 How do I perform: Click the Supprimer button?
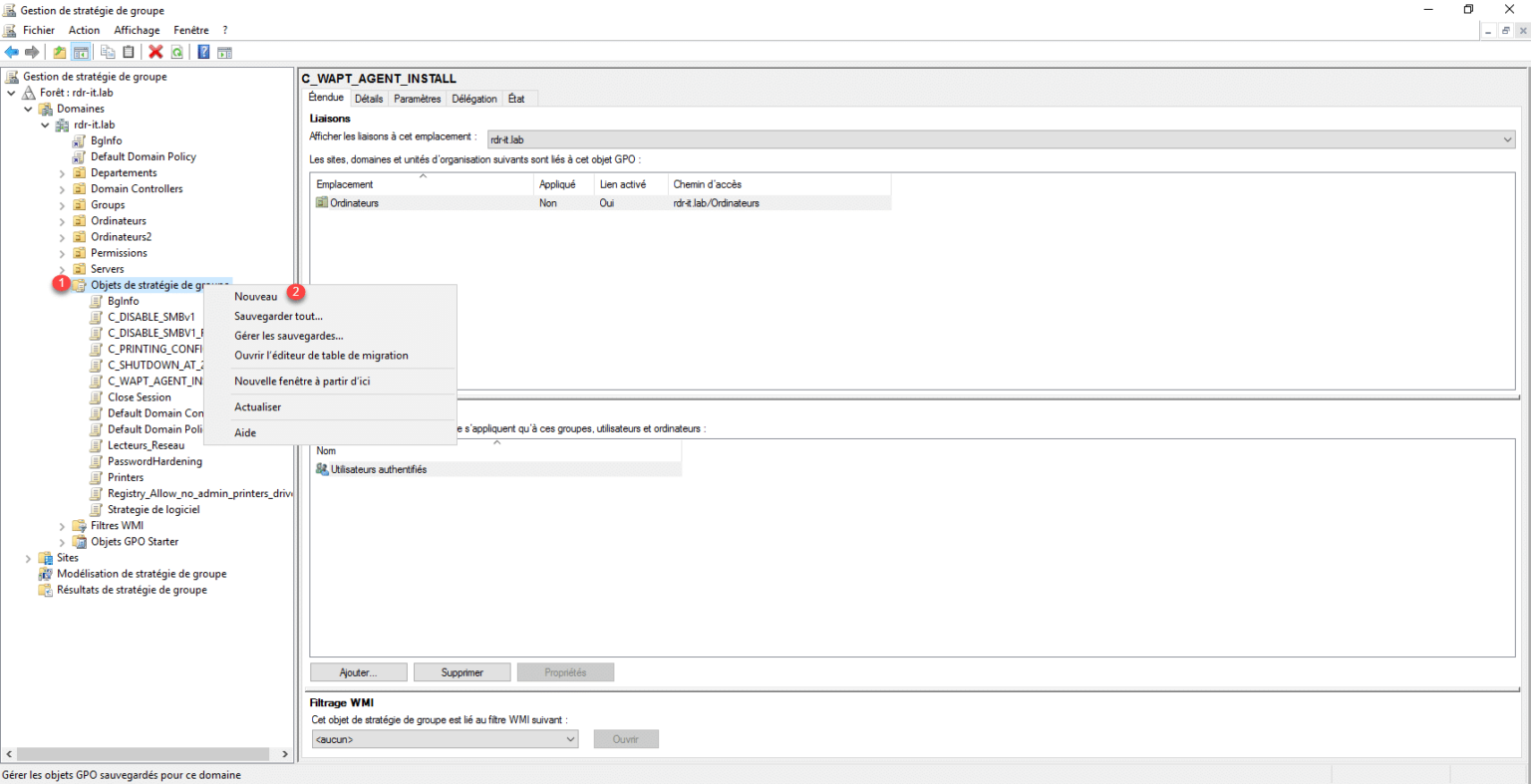(x=462, y=672)
